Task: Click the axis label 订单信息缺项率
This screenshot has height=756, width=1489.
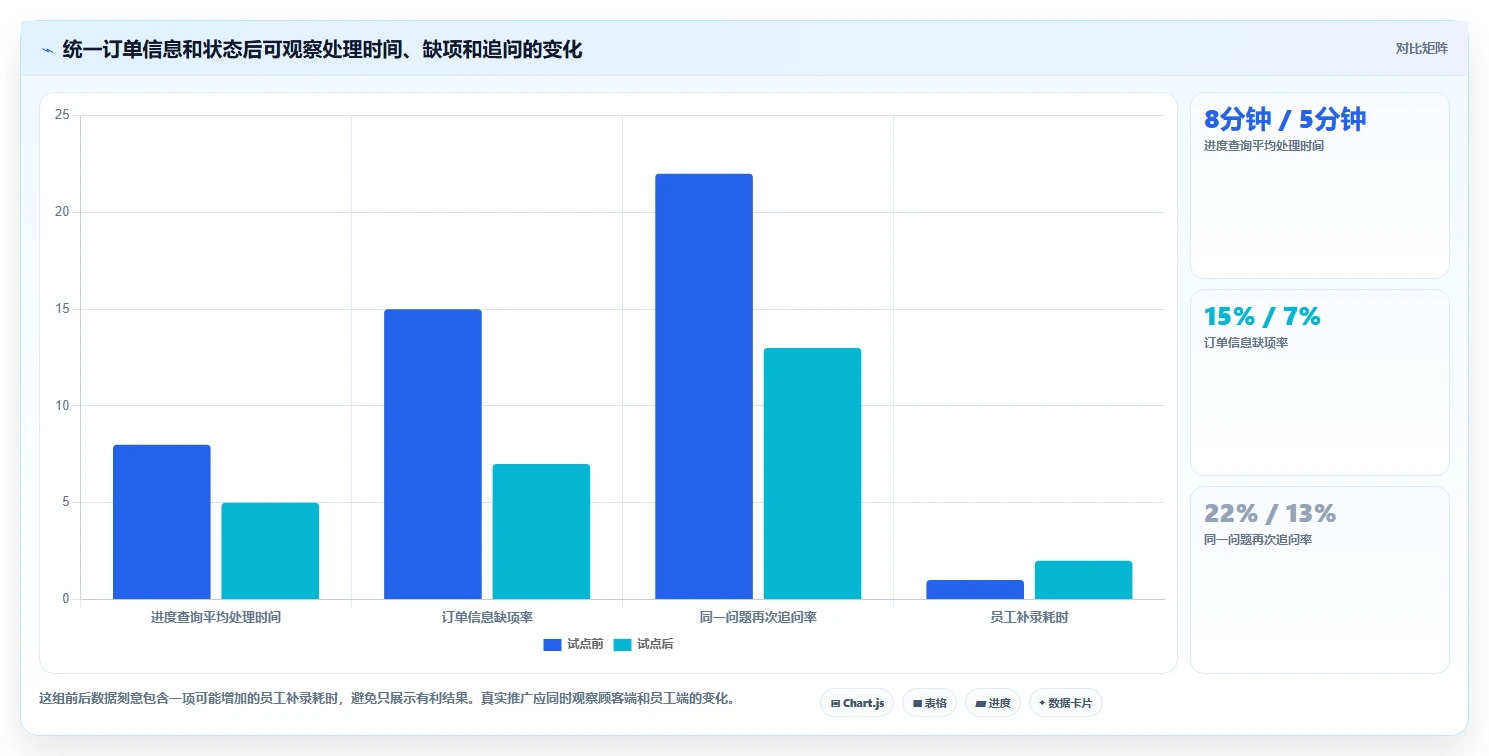Action: (487, 617)
